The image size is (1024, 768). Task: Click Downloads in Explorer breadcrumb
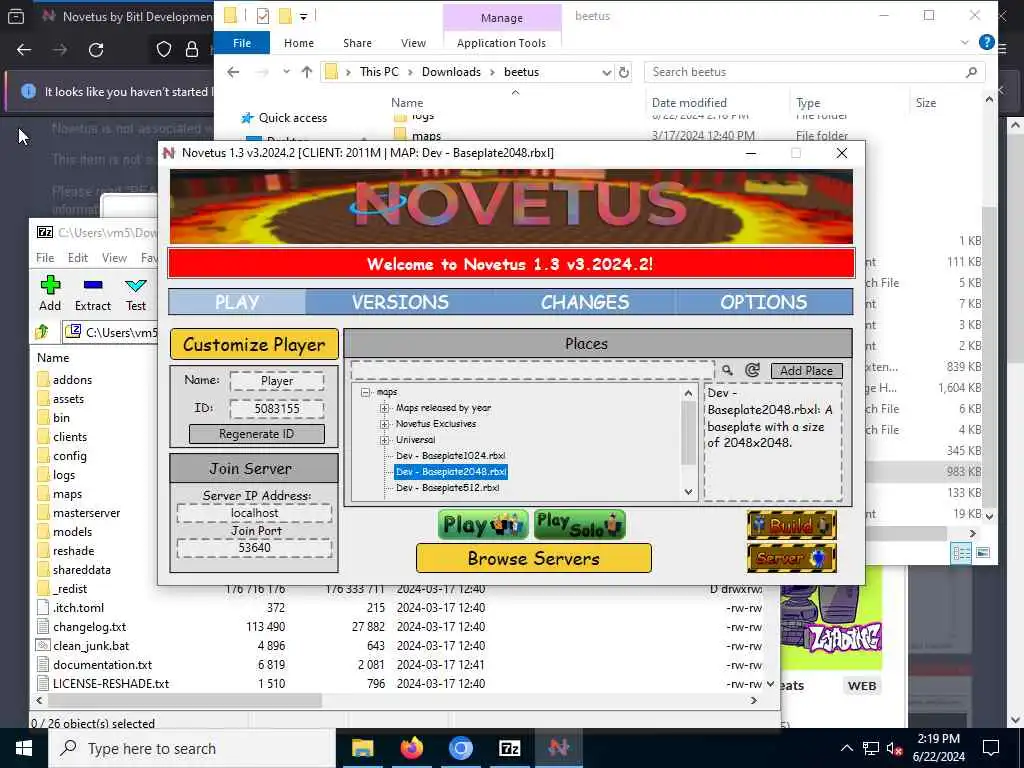click(x=451, y=72)
